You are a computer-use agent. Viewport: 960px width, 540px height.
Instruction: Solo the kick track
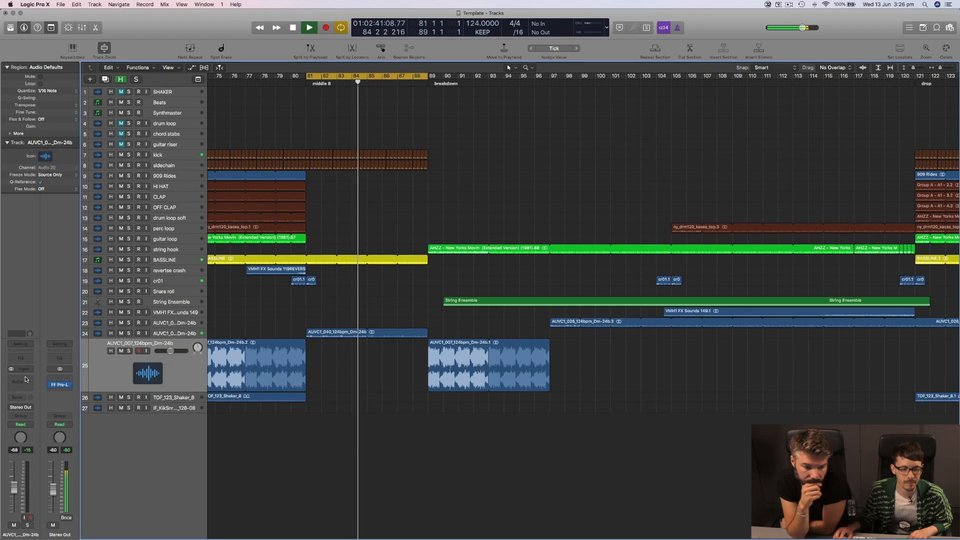[129, 155]
